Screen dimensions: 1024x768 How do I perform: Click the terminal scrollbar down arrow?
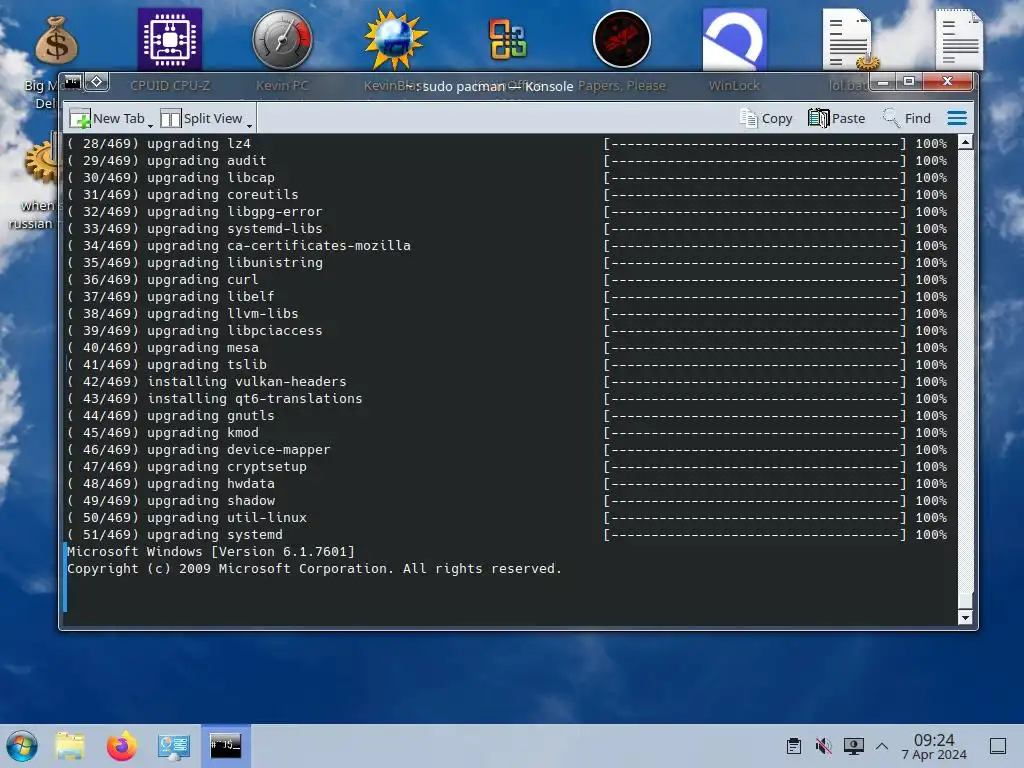point(965,618)
